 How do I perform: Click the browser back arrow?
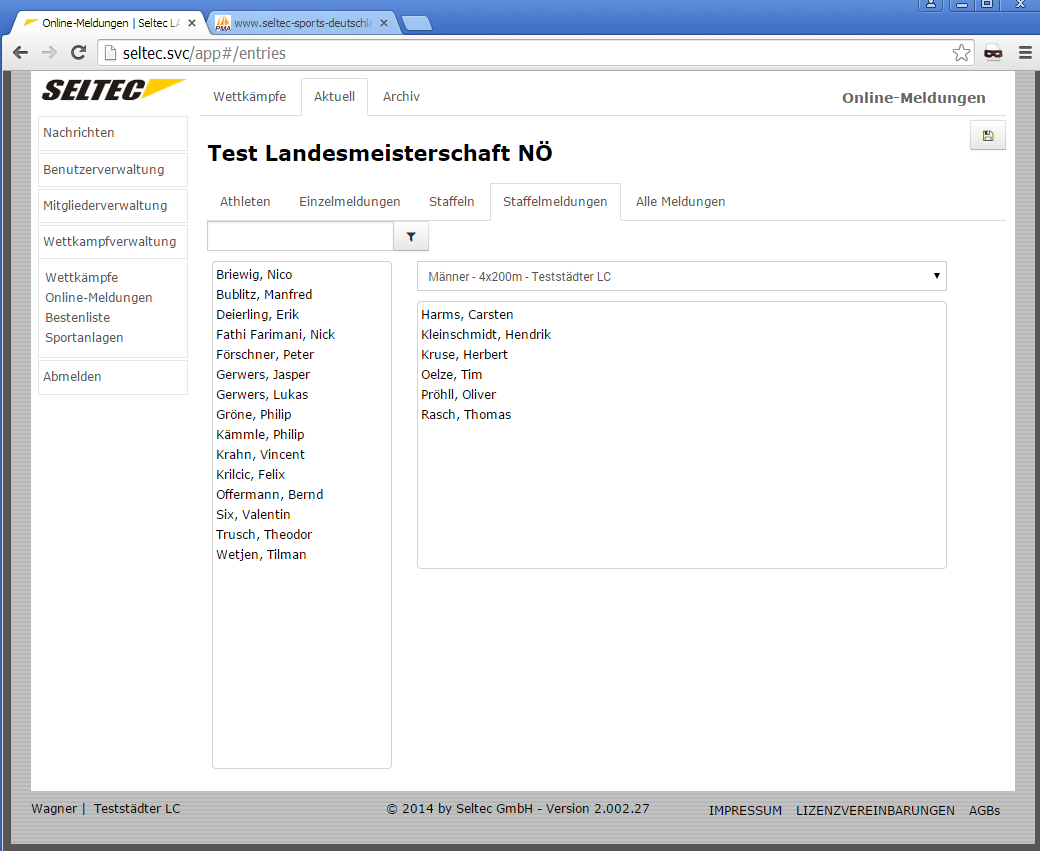[20, 53]
